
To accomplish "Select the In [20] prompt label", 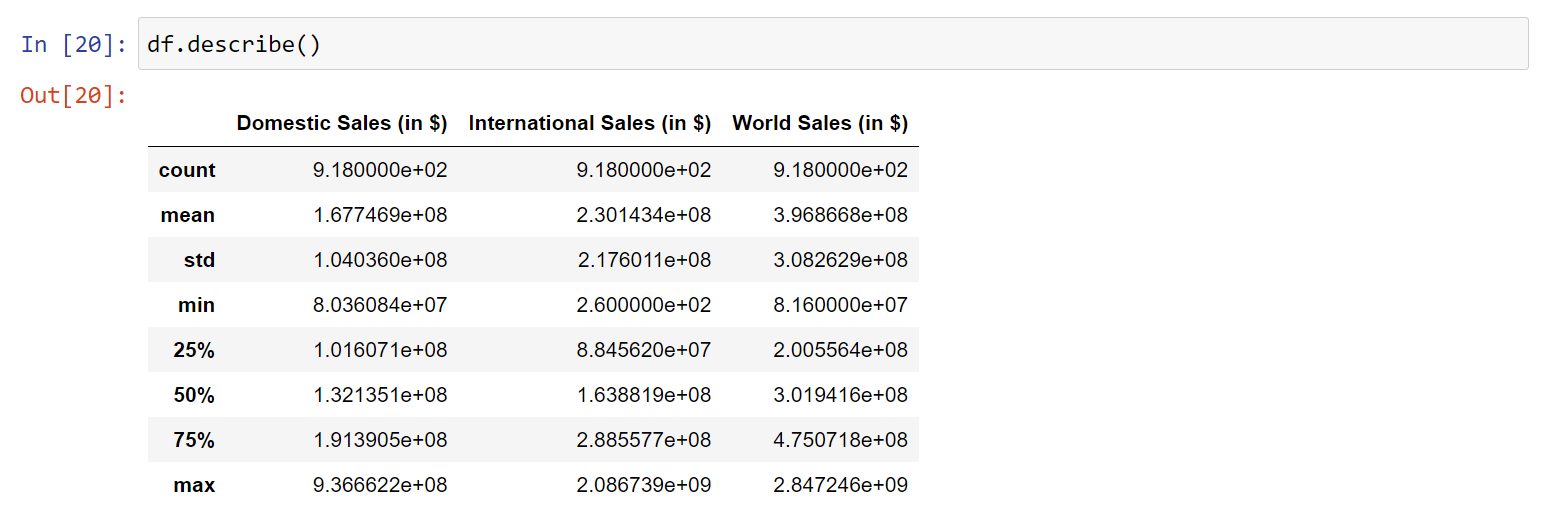I will click(x=74, y=45).
